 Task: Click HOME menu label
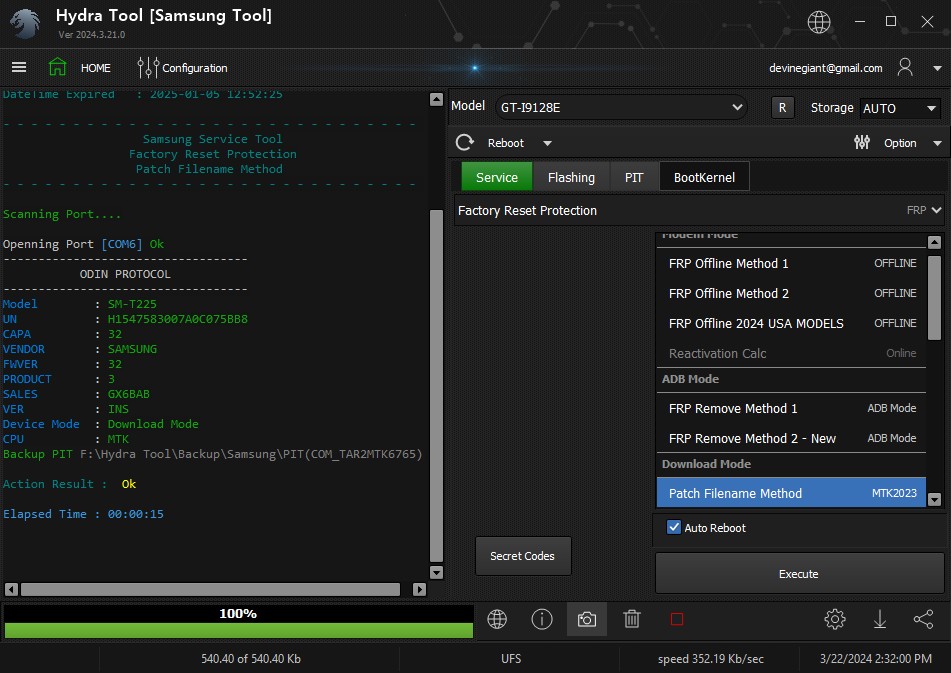pos(96,68)
